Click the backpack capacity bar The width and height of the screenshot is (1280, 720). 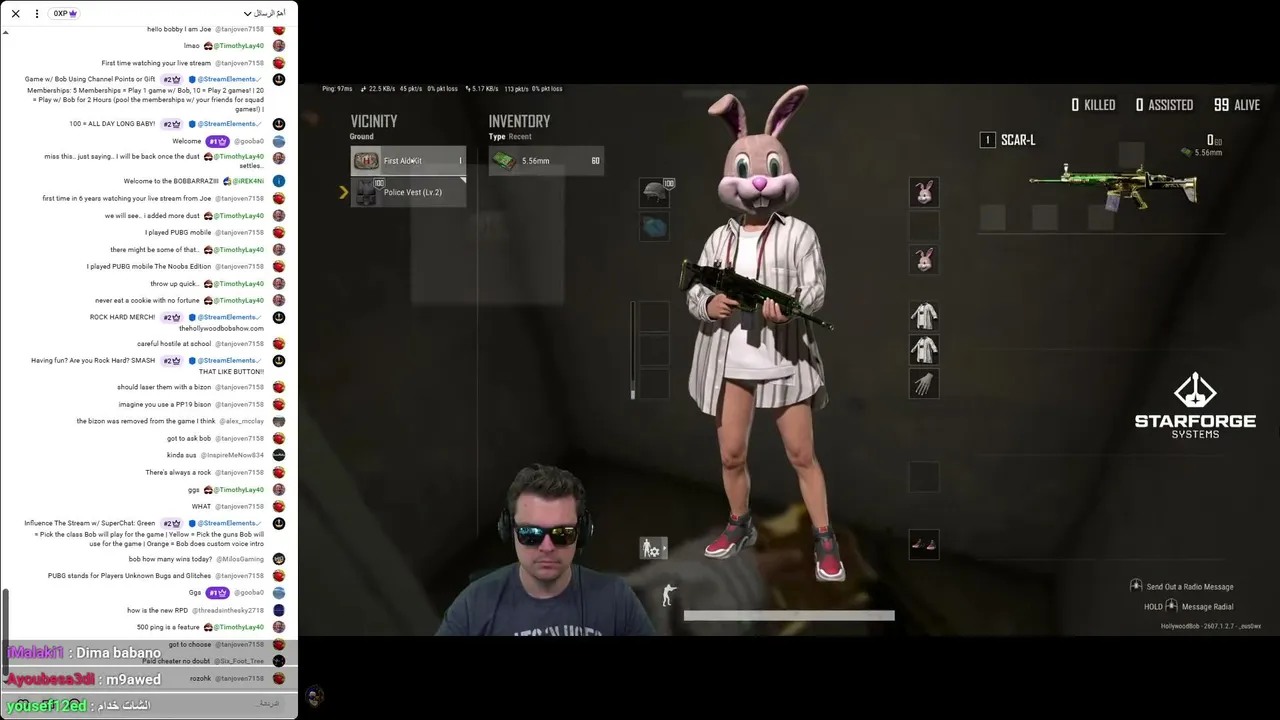coord(633,350)
